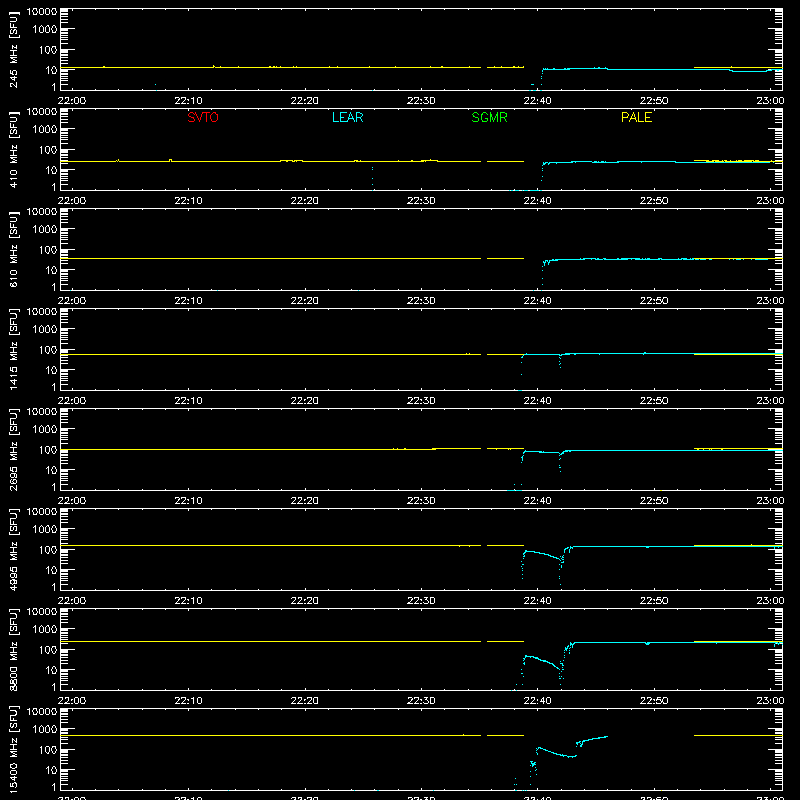Click 22:10 tick under the 245 MHz panel
Image resolution: width=800 pixels, height=800 pixels.
(188, 101)
